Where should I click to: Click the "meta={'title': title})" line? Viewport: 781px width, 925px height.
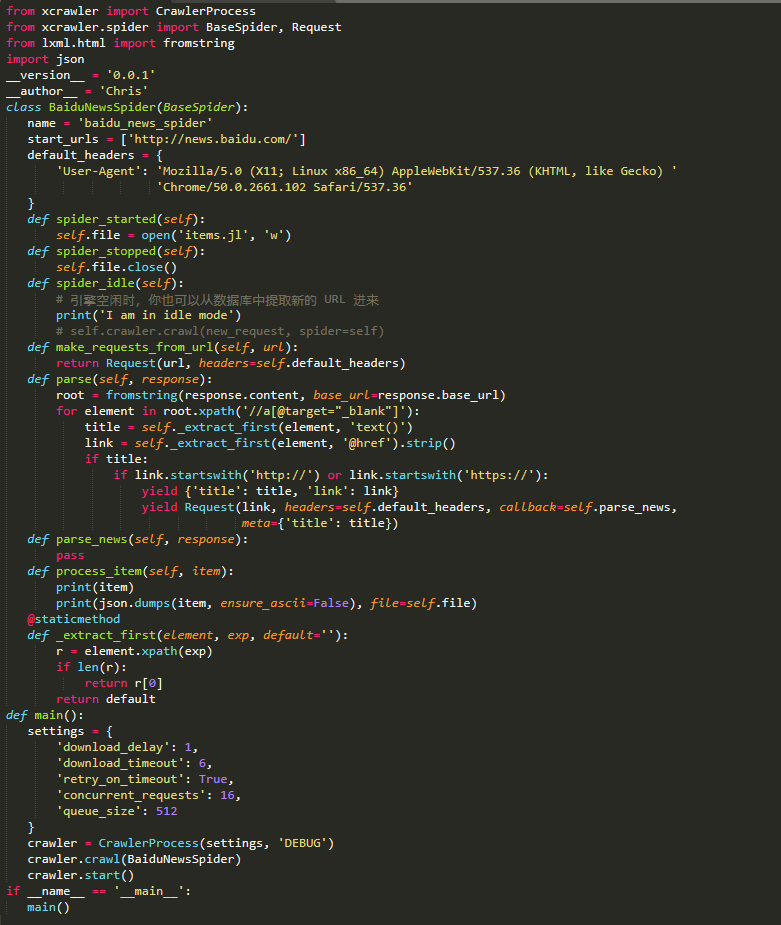click(320, 523)
